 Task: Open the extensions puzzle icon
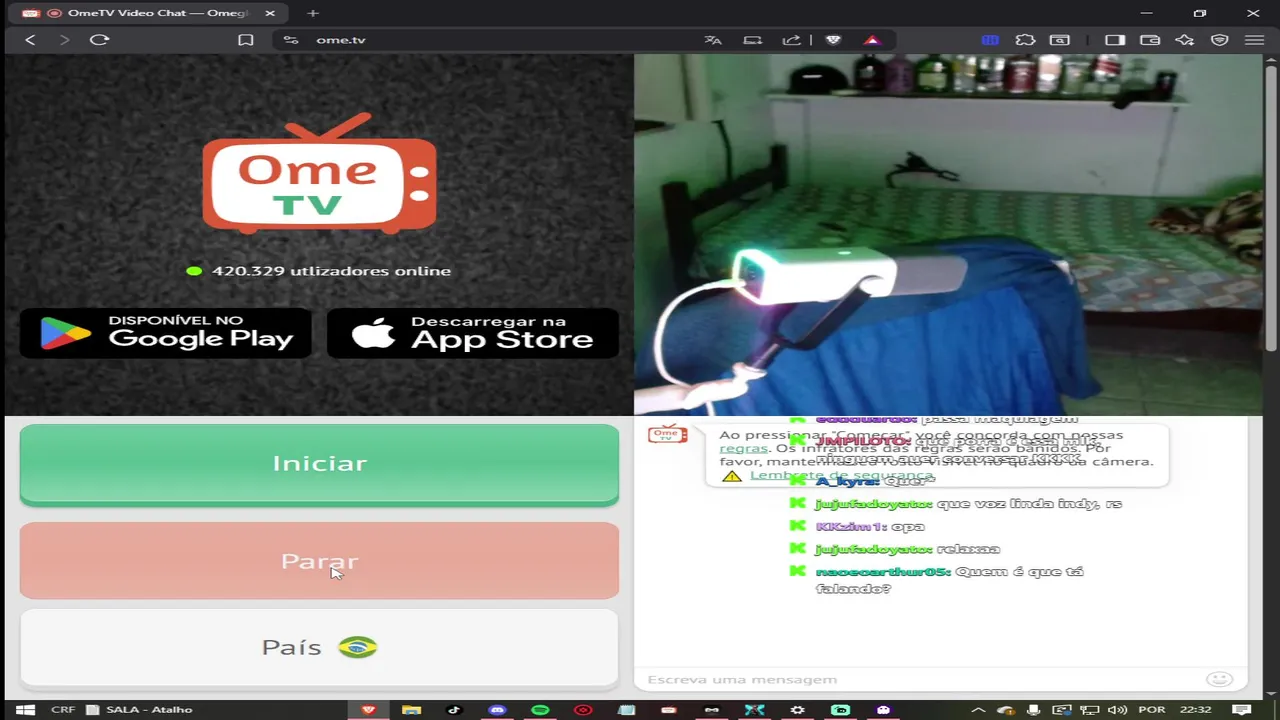[1025, 40]
